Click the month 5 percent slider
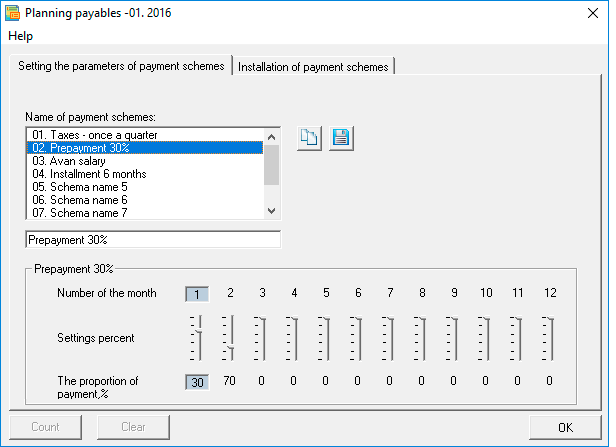Viewport: 616px width, 447px height. click(325, 338)
